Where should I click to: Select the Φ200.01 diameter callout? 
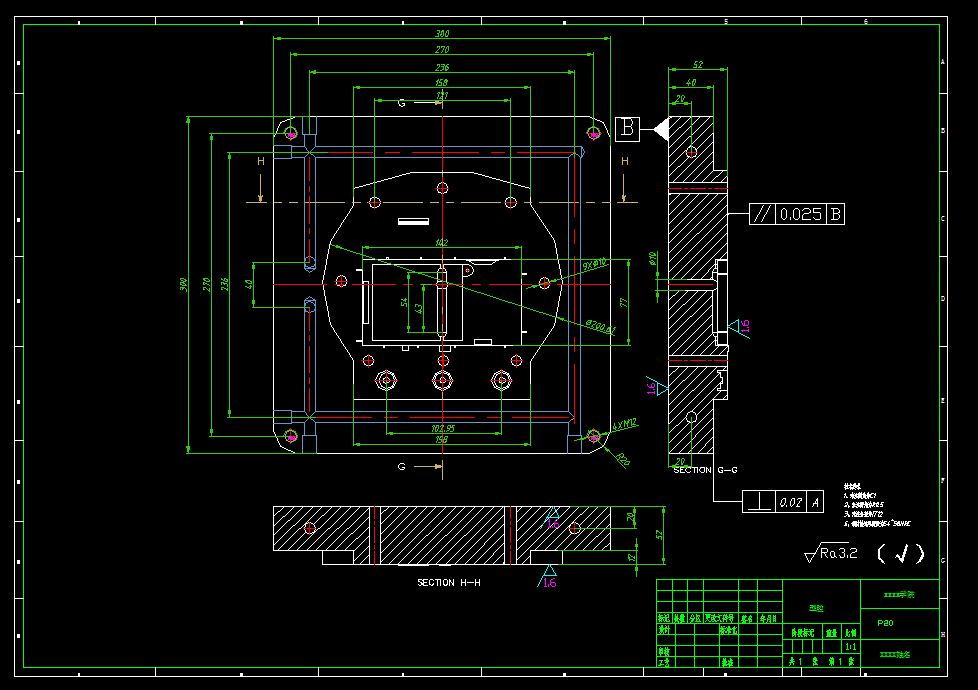pos(600,326)
